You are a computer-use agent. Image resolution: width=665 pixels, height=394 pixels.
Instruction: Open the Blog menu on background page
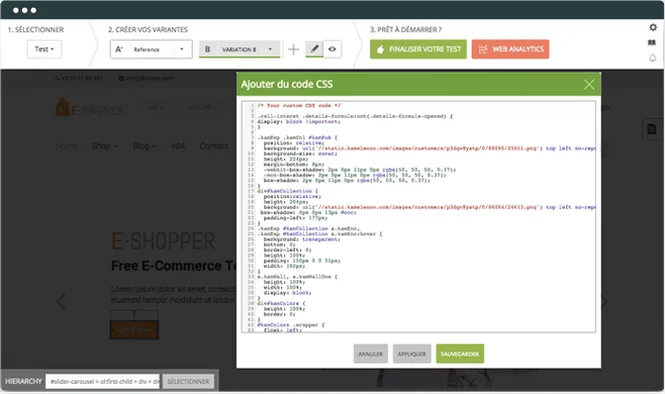[x=144, y=146]
